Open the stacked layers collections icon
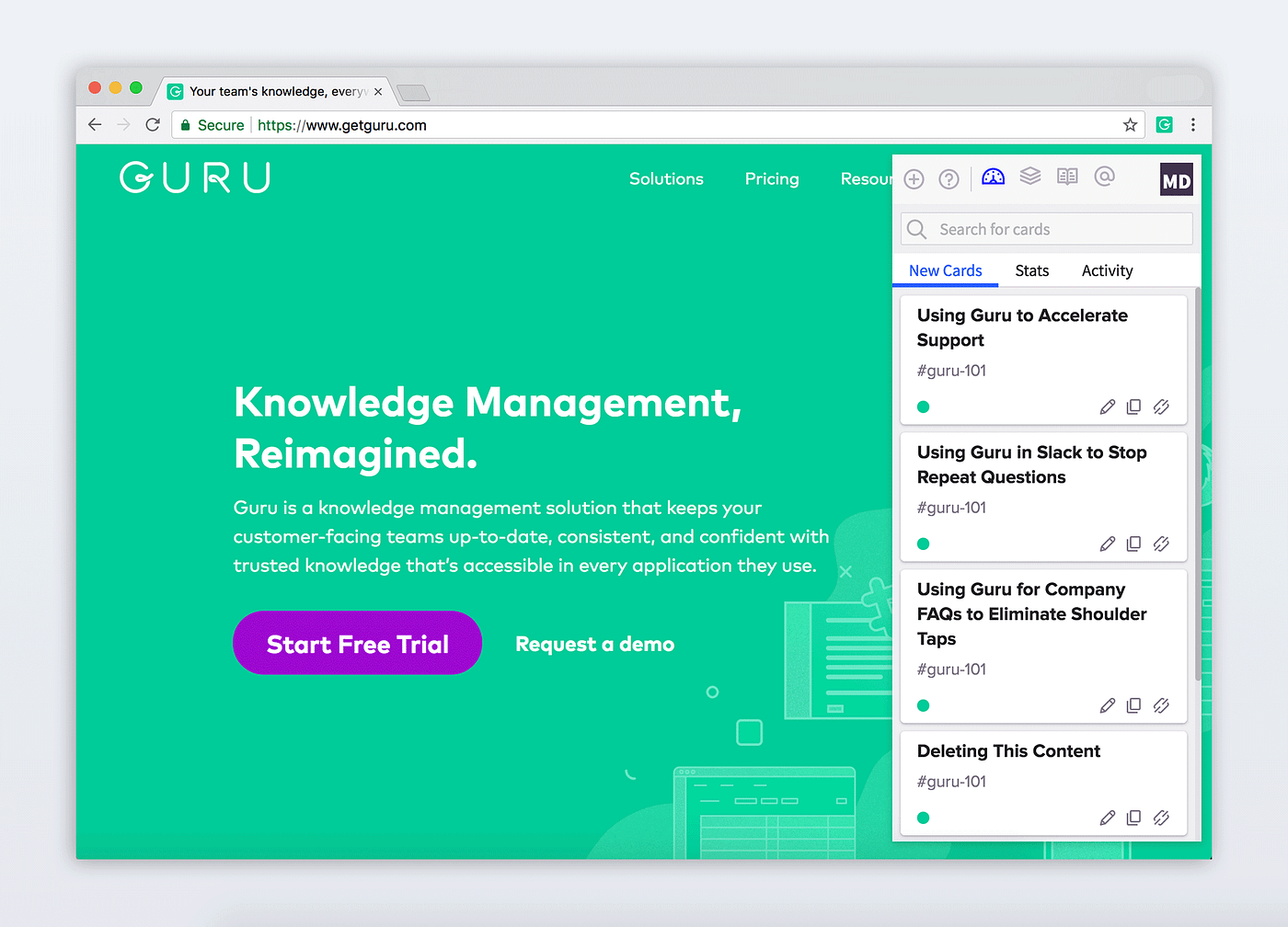 point(1030,176)
